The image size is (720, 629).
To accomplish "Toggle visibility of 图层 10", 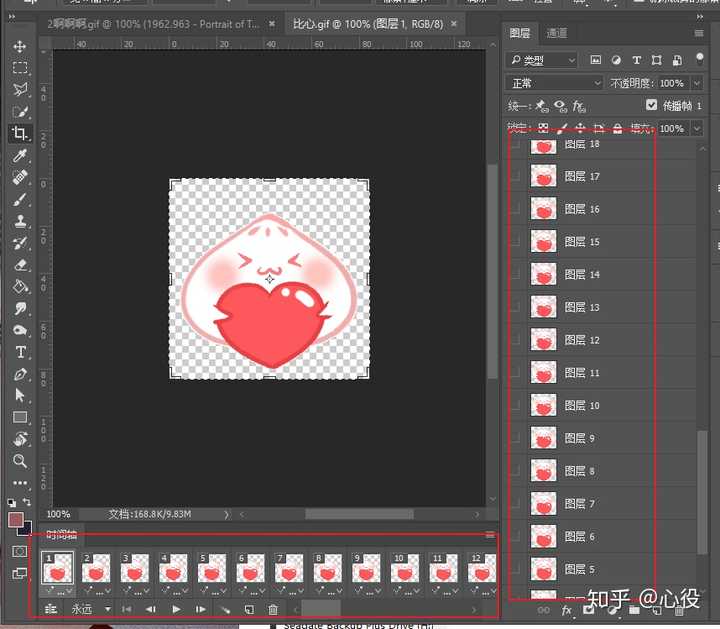I will click(515, 406).
